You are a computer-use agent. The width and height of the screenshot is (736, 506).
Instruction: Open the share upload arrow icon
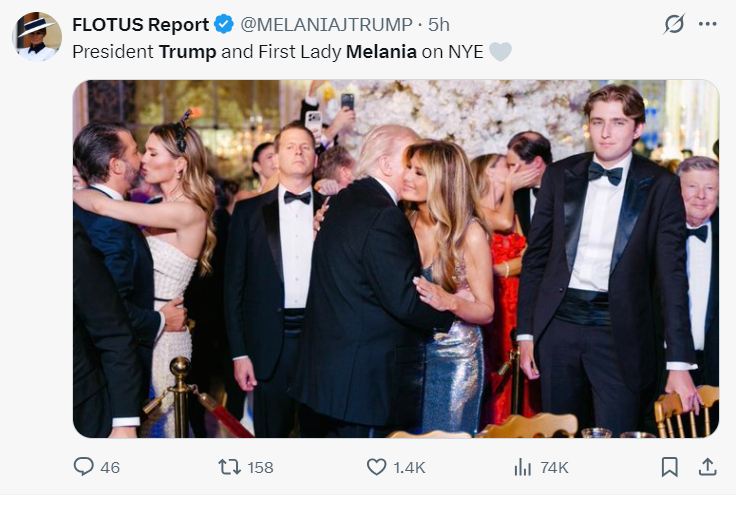707,467
